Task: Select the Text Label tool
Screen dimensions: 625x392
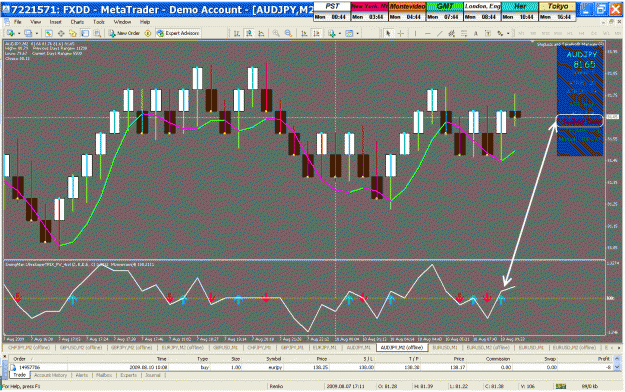Action: (487, 33)
